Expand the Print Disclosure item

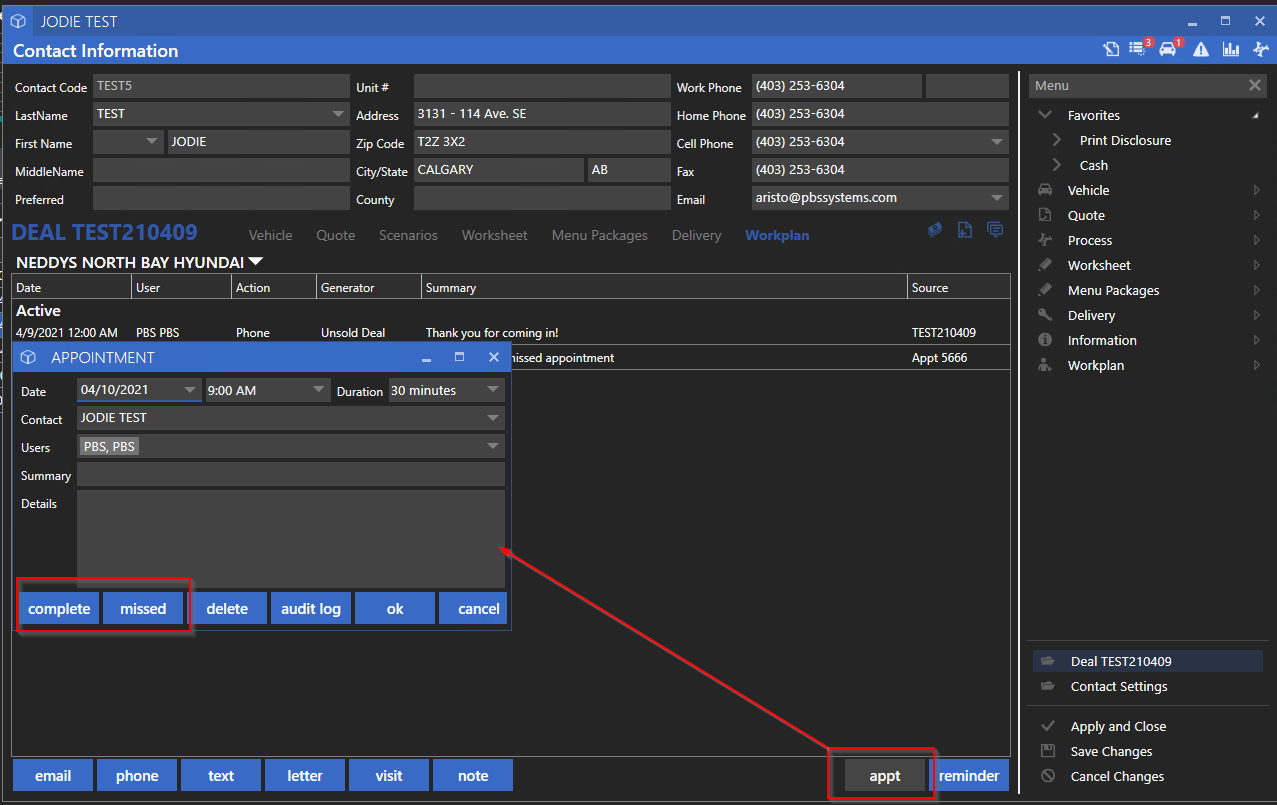1058,140
